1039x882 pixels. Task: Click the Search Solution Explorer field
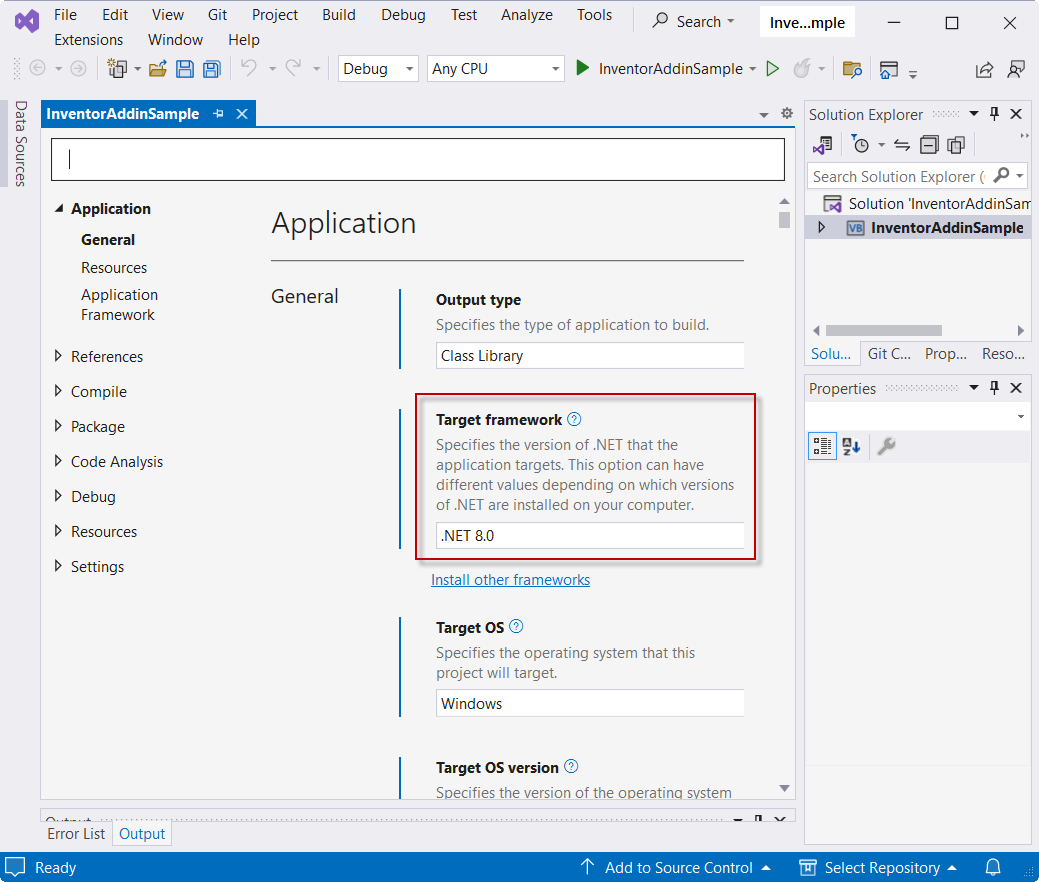click(899, 176)
